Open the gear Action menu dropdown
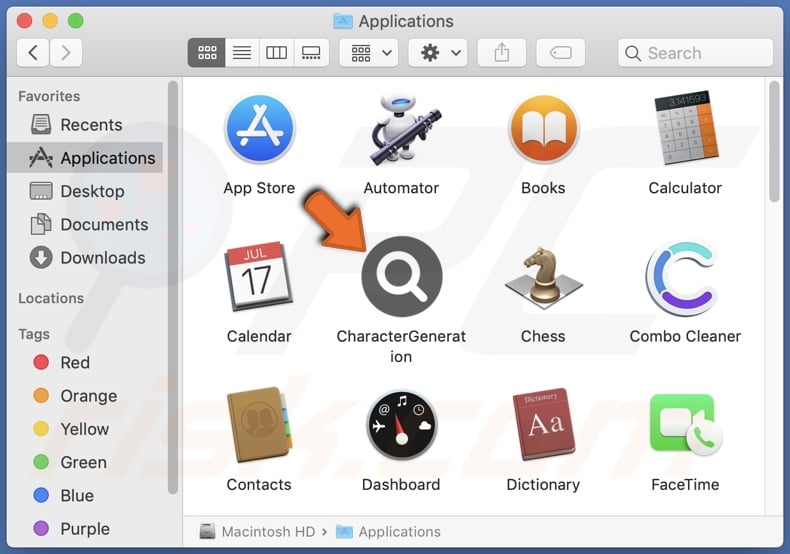This screenshot has width=790, height=554. [x=438, y=52]
